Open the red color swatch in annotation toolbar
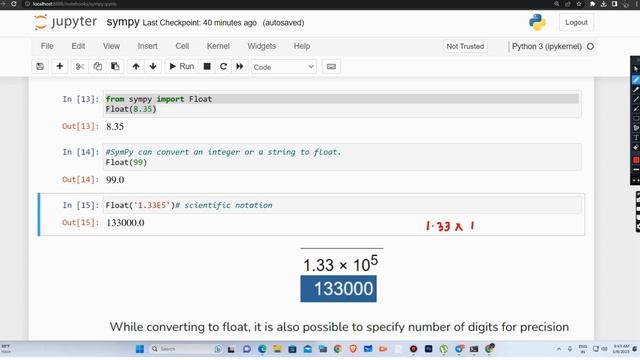The height and width of the screenshot is (360, 640). [x=636, y=160]
